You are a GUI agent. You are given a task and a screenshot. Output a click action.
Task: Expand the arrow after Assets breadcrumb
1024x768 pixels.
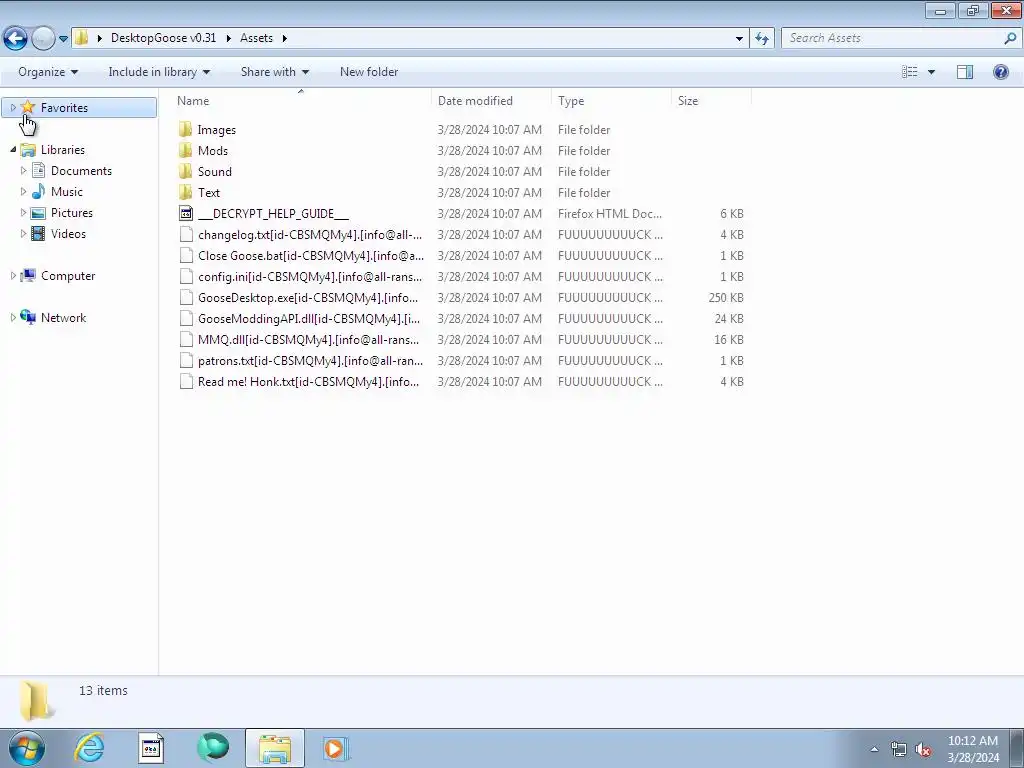coord(284,39)
